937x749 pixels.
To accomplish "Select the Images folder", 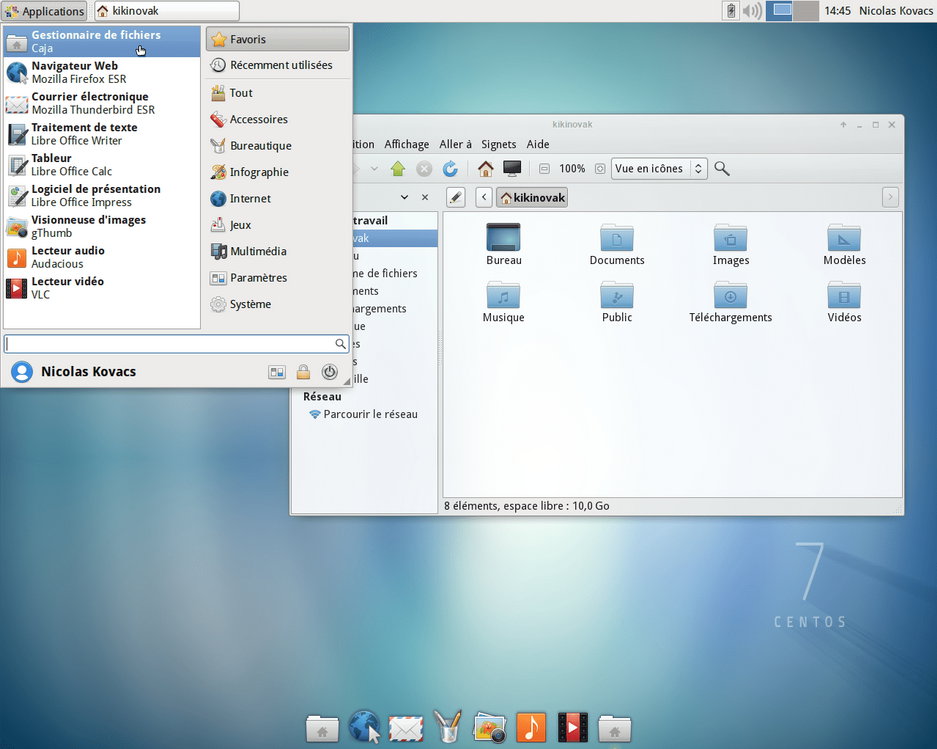I will [x=730, y=244].
